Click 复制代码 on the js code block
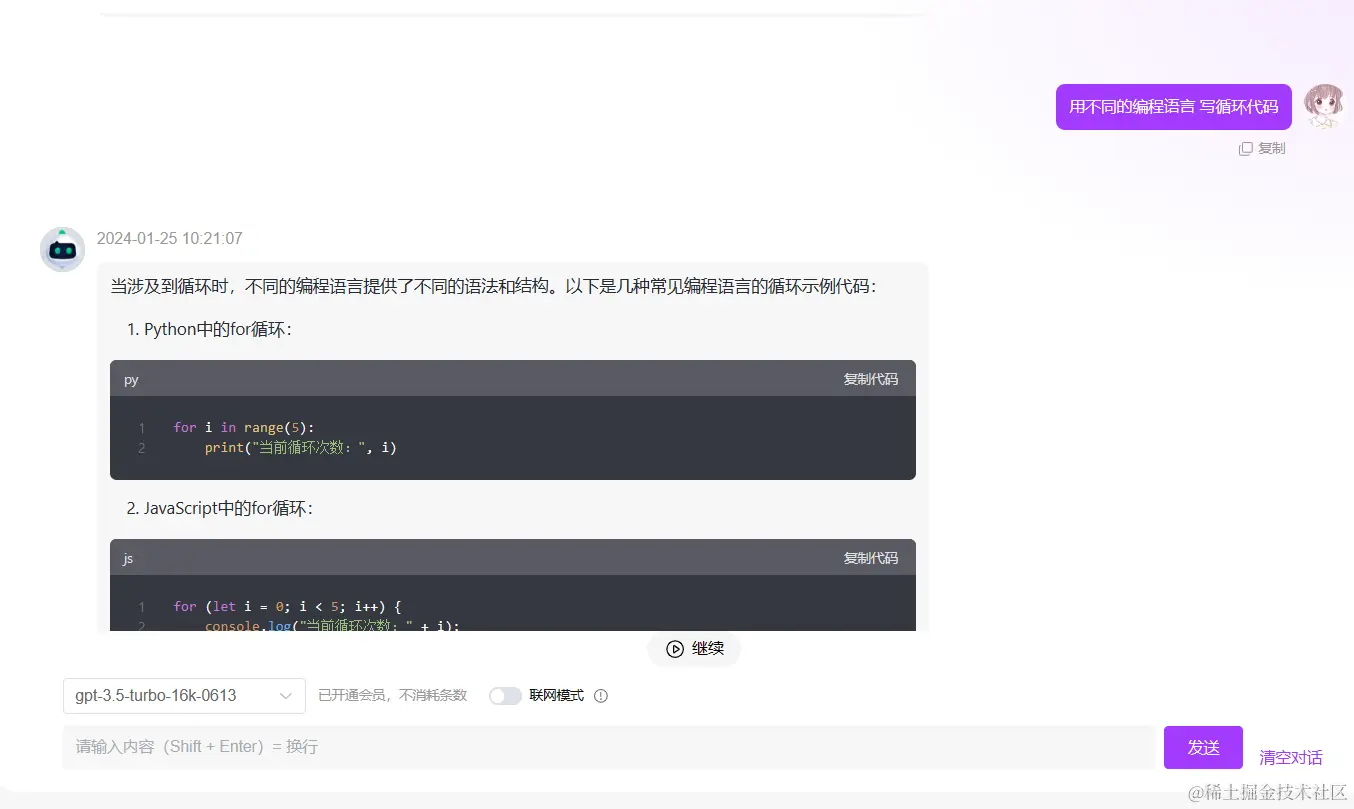 [870, 558]
